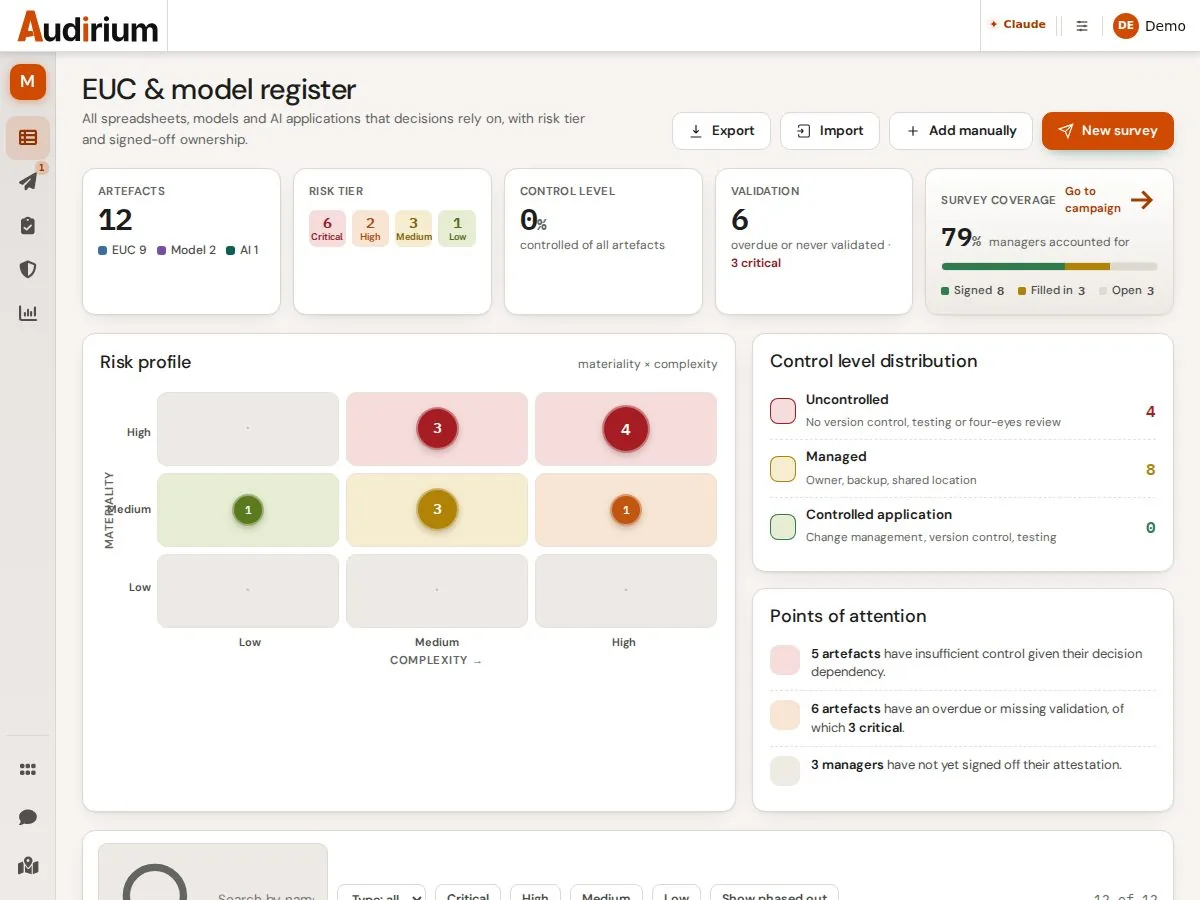Click the yellow bubble 3 in risk matrix

437,509
